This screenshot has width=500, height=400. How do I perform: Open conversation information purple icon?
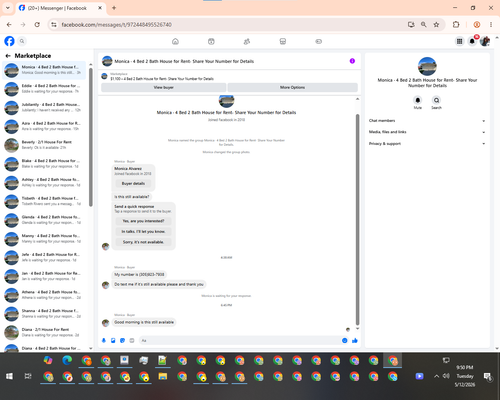pyautogui.click(x=352, y=61)
